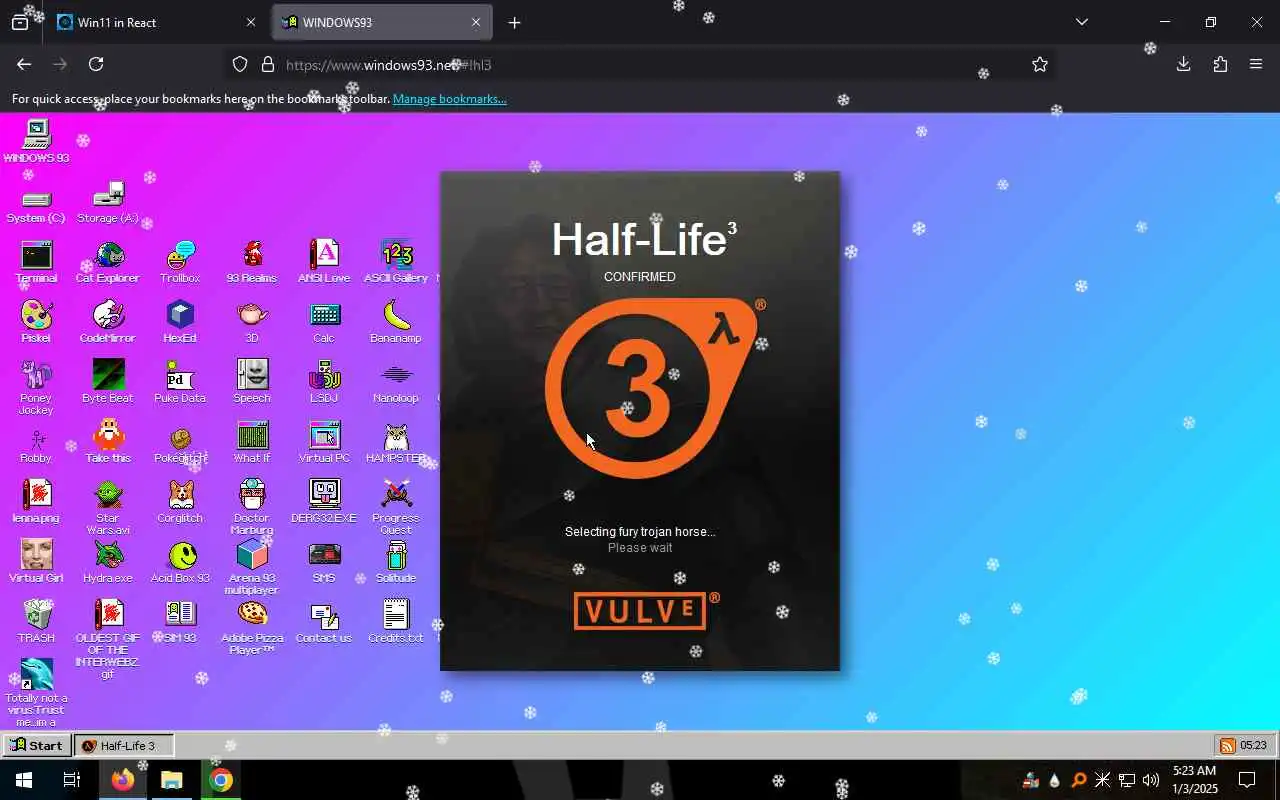Open Progress Quest icon
Viewport: 1280px width, 800px height.
[x=396, y=509]
